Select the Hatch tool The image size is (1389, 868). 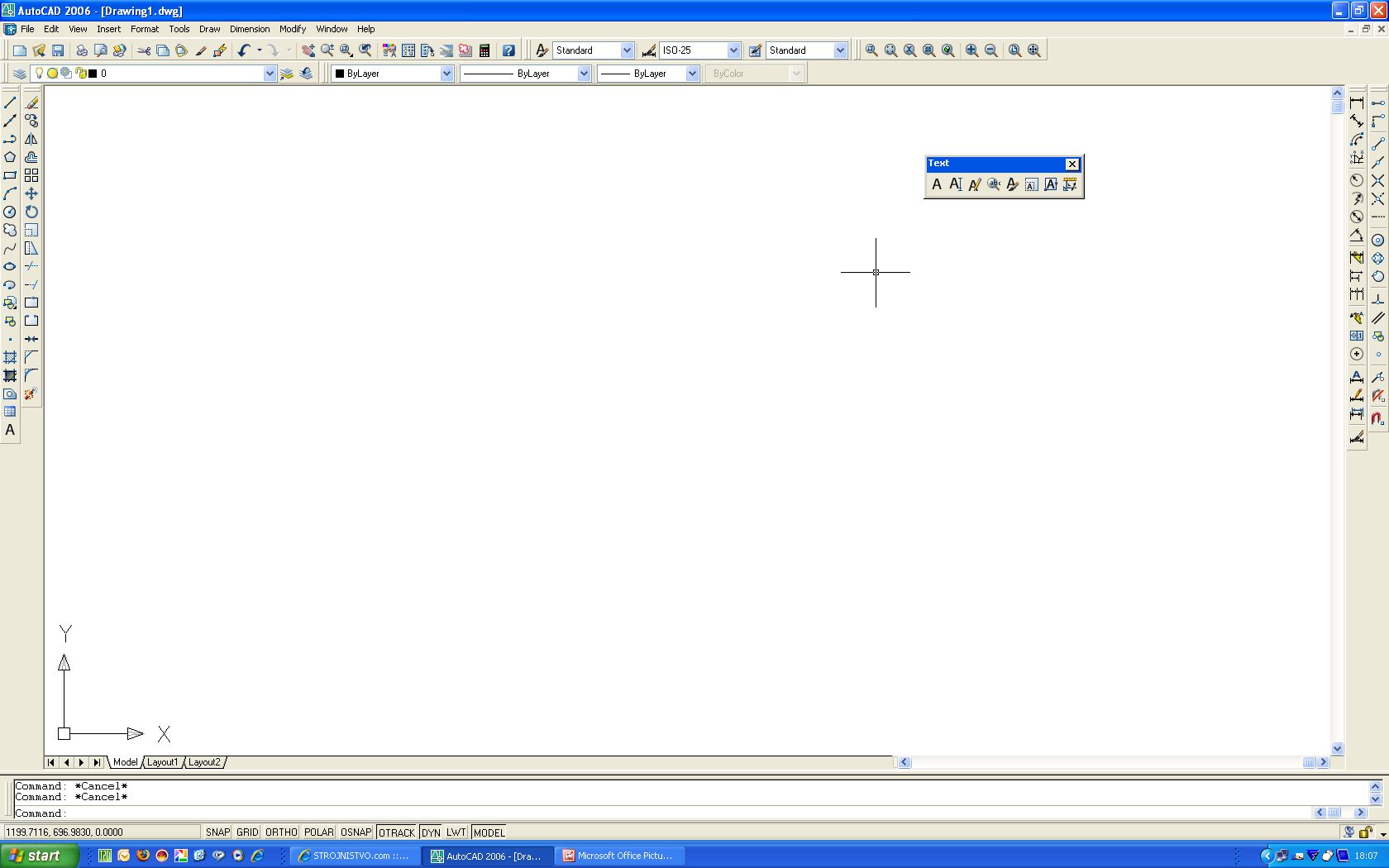click(10, 357)
